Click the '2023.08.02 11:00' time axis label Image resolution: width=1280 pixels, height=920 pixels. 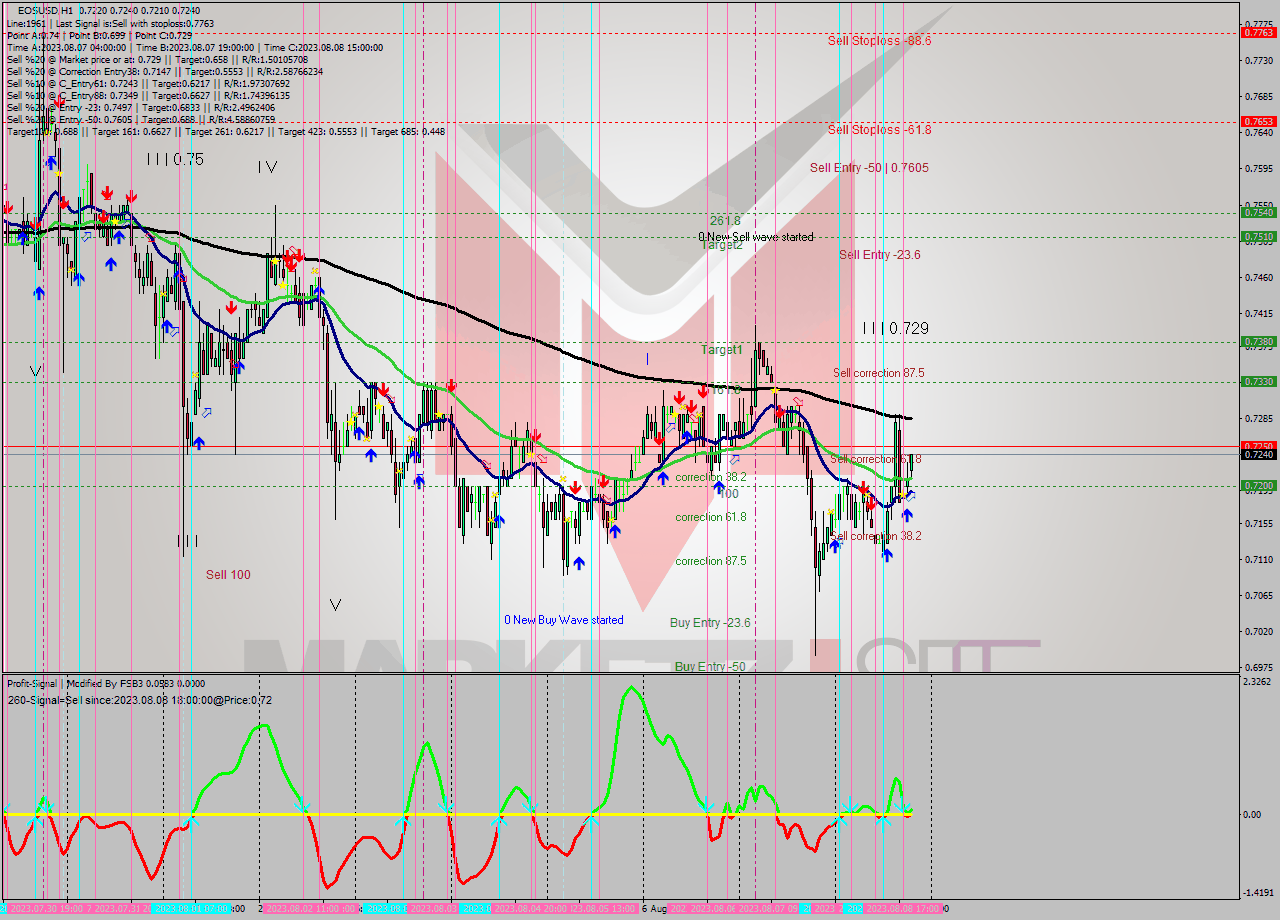click(309, 909)
